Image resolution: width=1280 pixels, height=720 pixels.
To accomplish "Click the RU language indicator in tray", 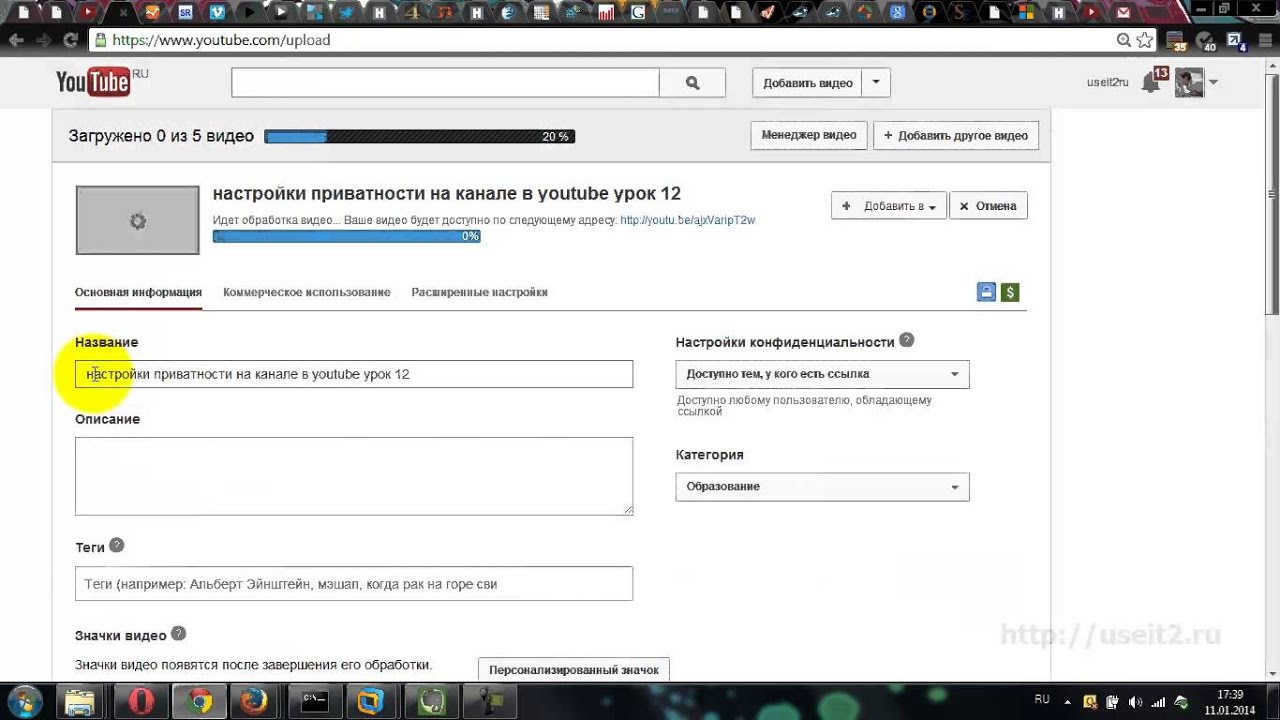I will [x=1042, y=699].
